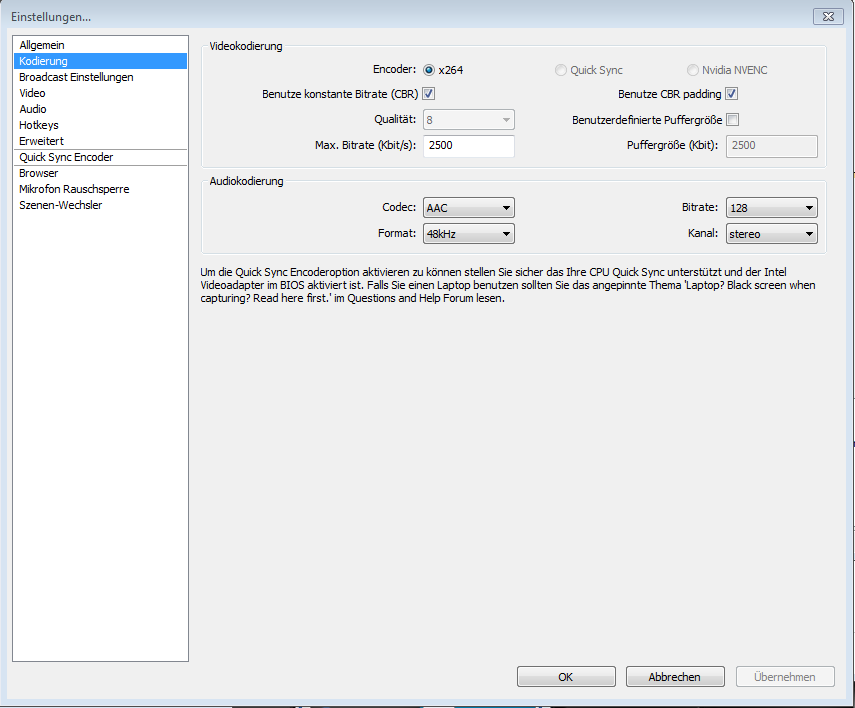The image size is (855, 708).
Task: Uncheck Benutze konstante Bitrate (CBR)
Action: pos(429,94)
